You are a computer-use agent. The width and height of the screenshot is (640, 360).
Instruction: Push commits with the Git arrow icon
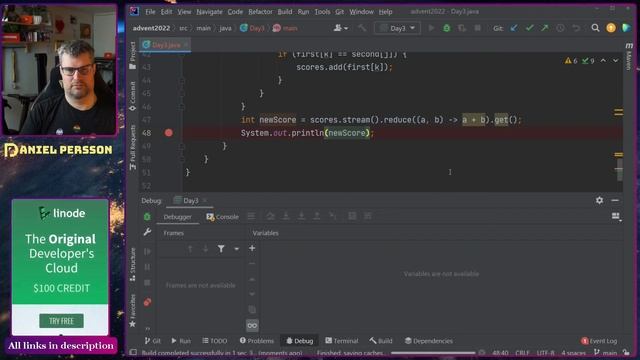(x=545, y=28)
